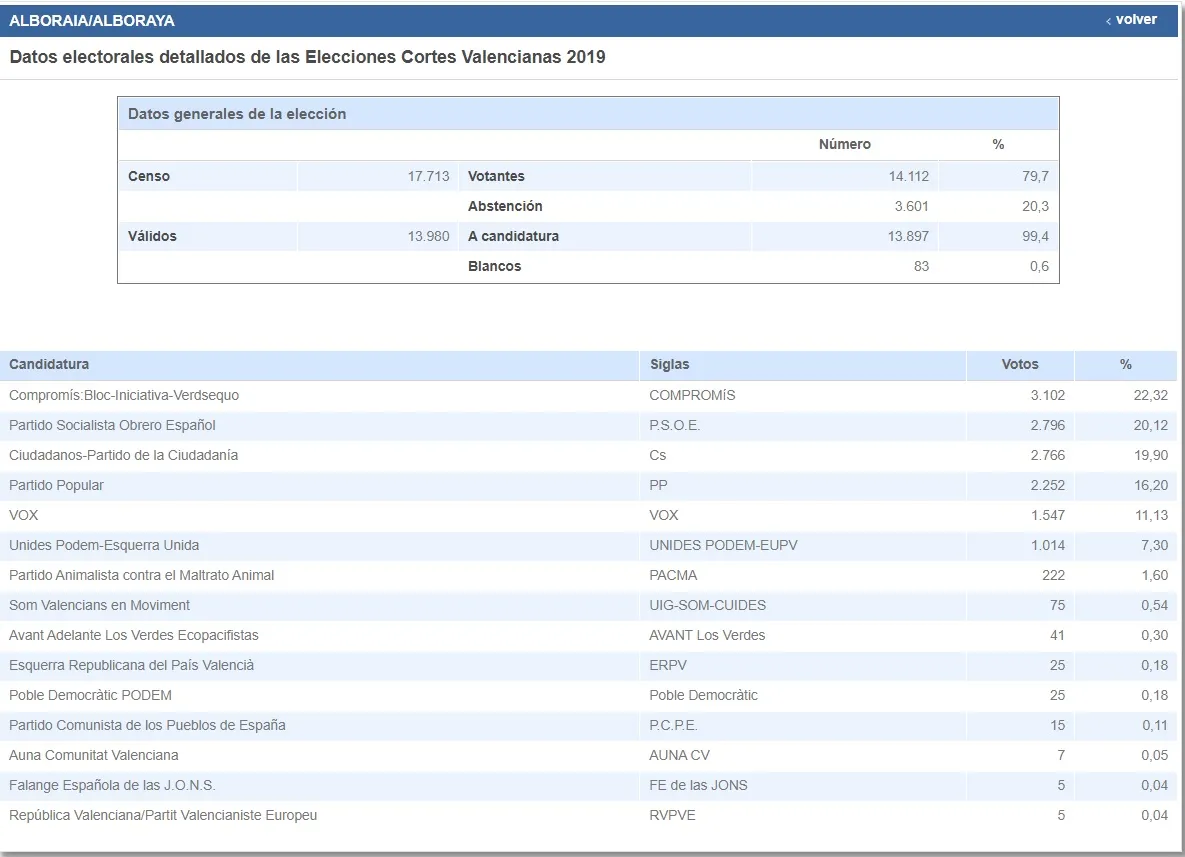Click Cs votes value 2.766
The width and height of the screenshot is (1185, 857).
1047,456
